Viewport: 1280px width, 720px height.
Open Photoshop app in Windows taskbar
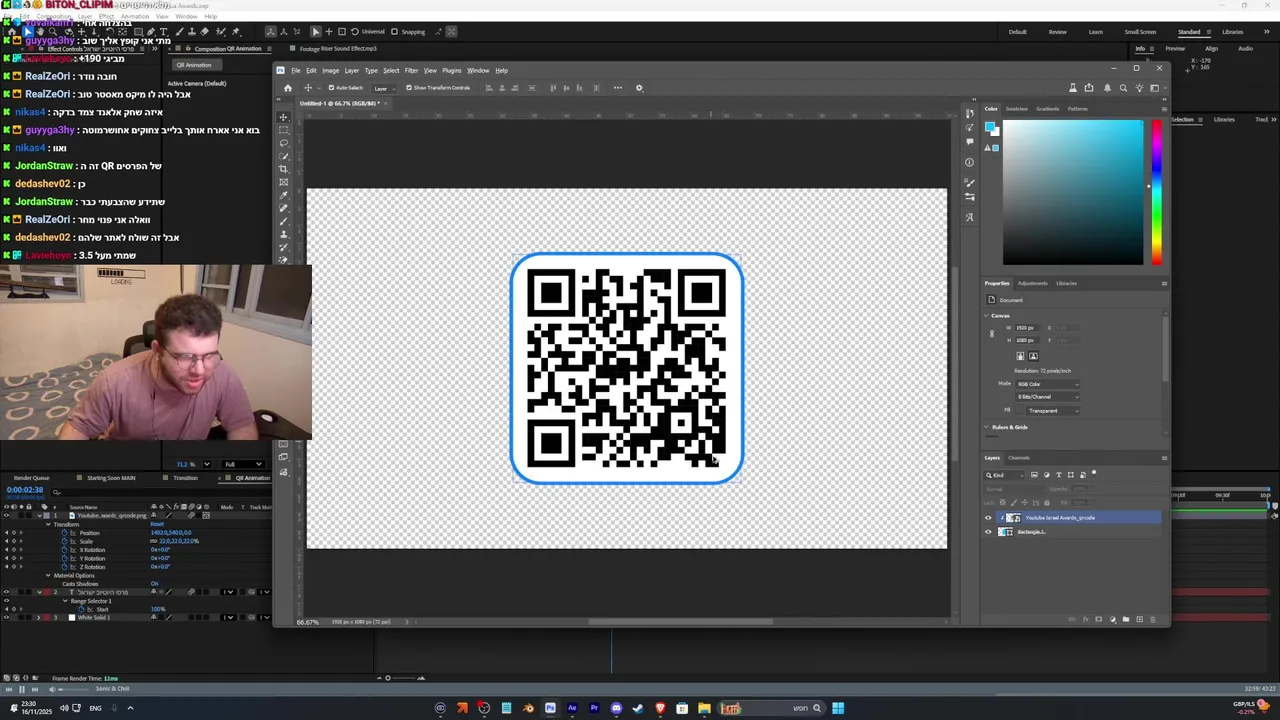(550, 708)
